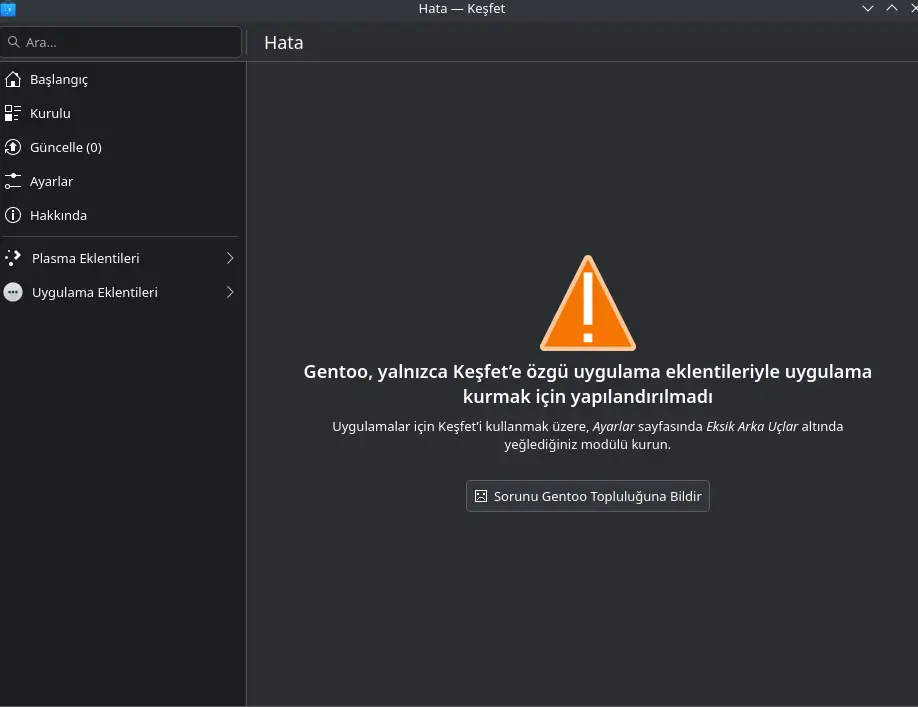Focus the Ara... search field

121,42
